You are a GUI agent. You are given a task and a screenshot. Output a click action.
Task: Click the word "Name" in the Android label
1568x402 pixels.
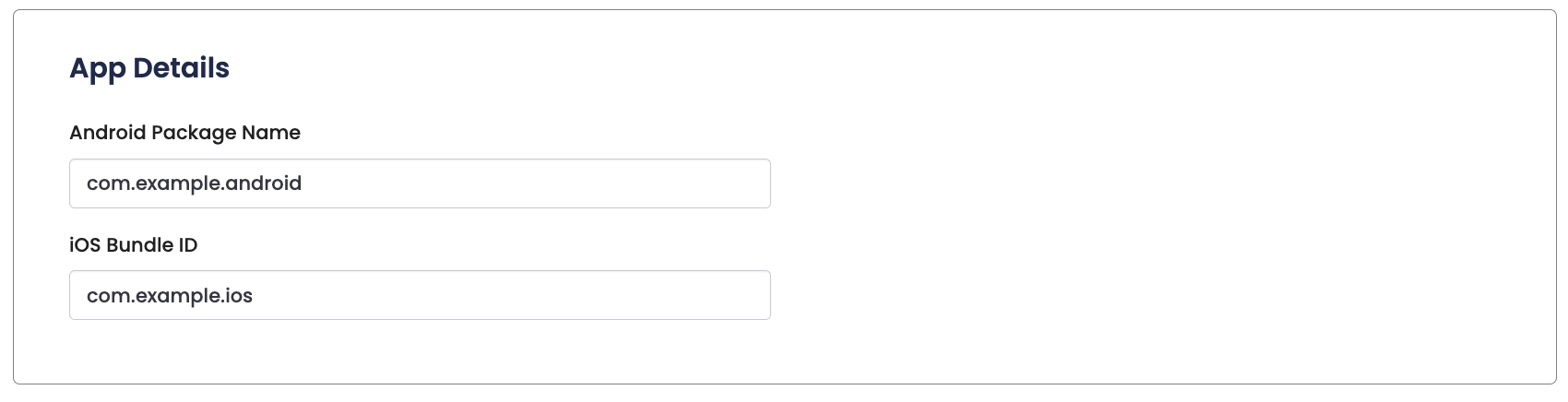click(271, 133)
